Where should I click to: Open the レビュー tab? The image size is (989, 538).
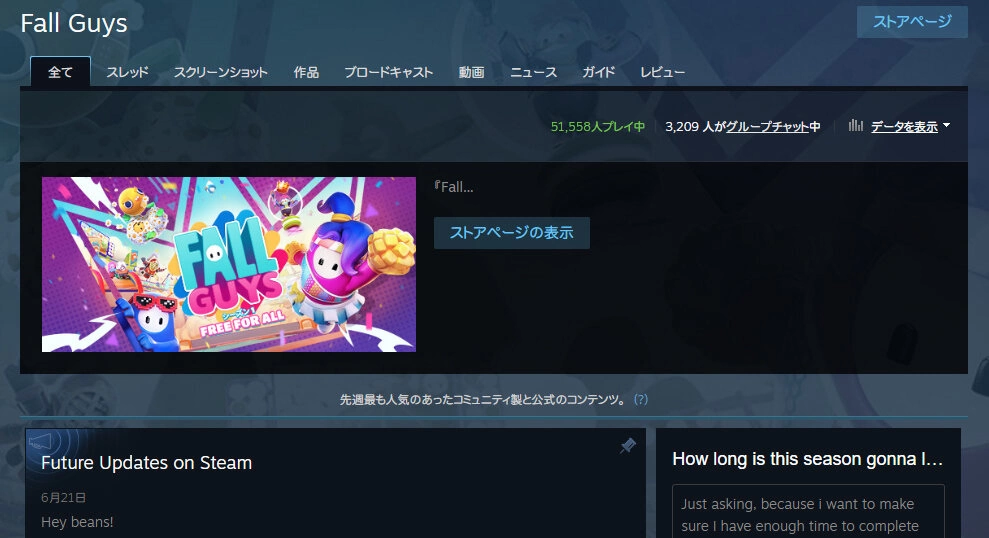tap(662, 72)
